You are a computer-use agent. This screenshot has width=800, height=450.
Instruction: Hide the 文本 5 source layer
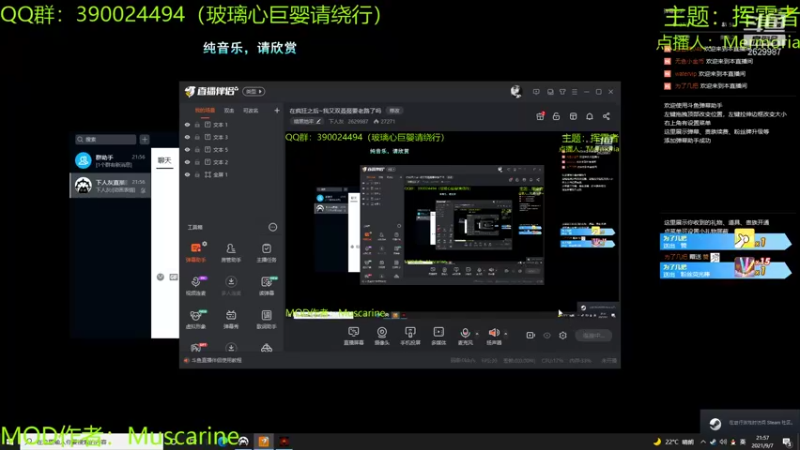click(x=187, y=149)
